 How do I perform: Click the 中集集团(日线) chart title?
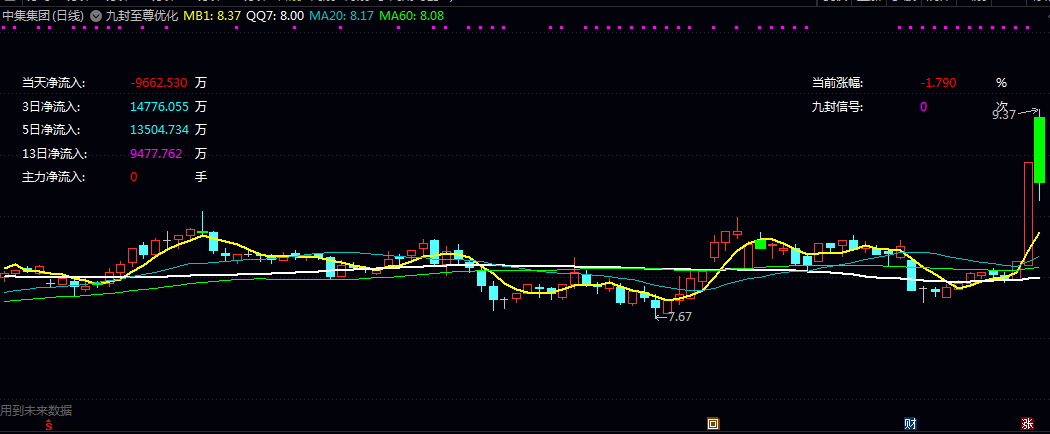44,16
